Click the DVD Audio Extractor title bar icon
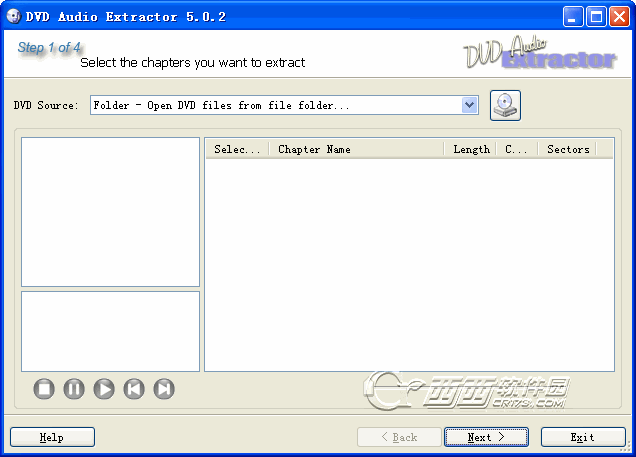The width and height of the screenshot is (636, 457). [13, 16]
